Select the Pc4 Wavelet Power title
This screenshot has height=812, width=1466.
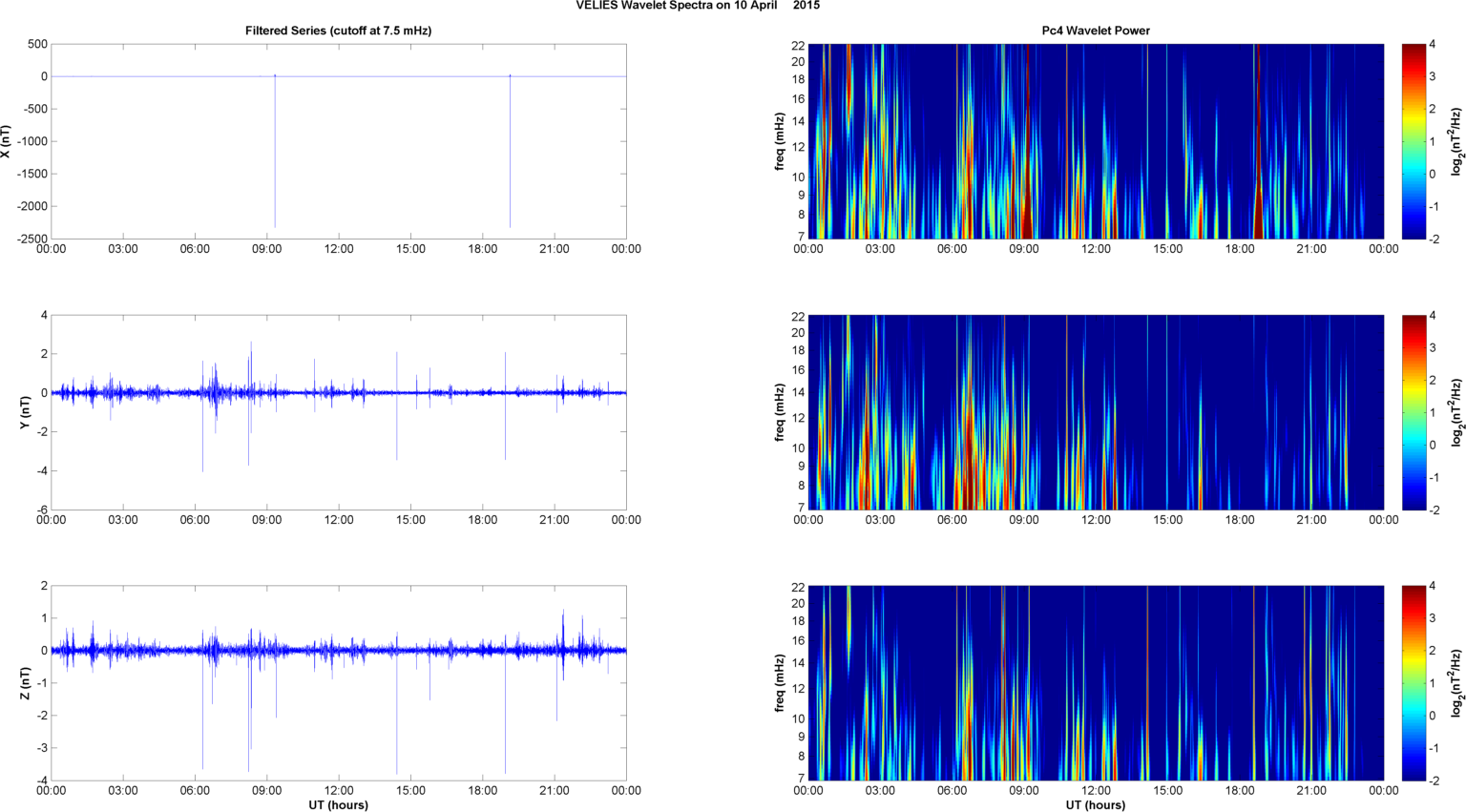click(1095, 31)
